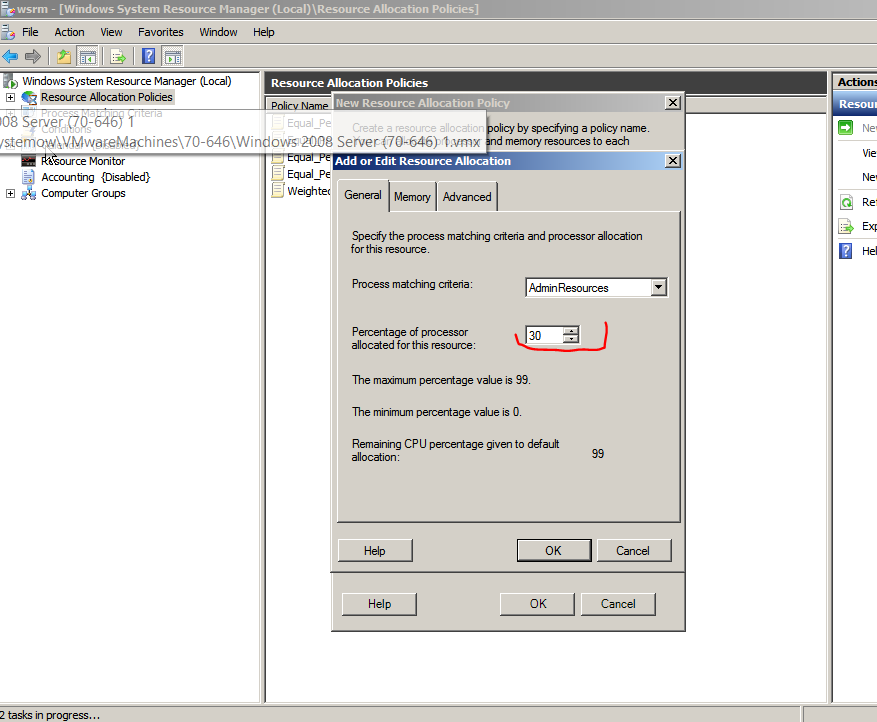This screenshot has height=722, width=877.
Task: Open the Favorites menu
Action: tap(161, 32)
